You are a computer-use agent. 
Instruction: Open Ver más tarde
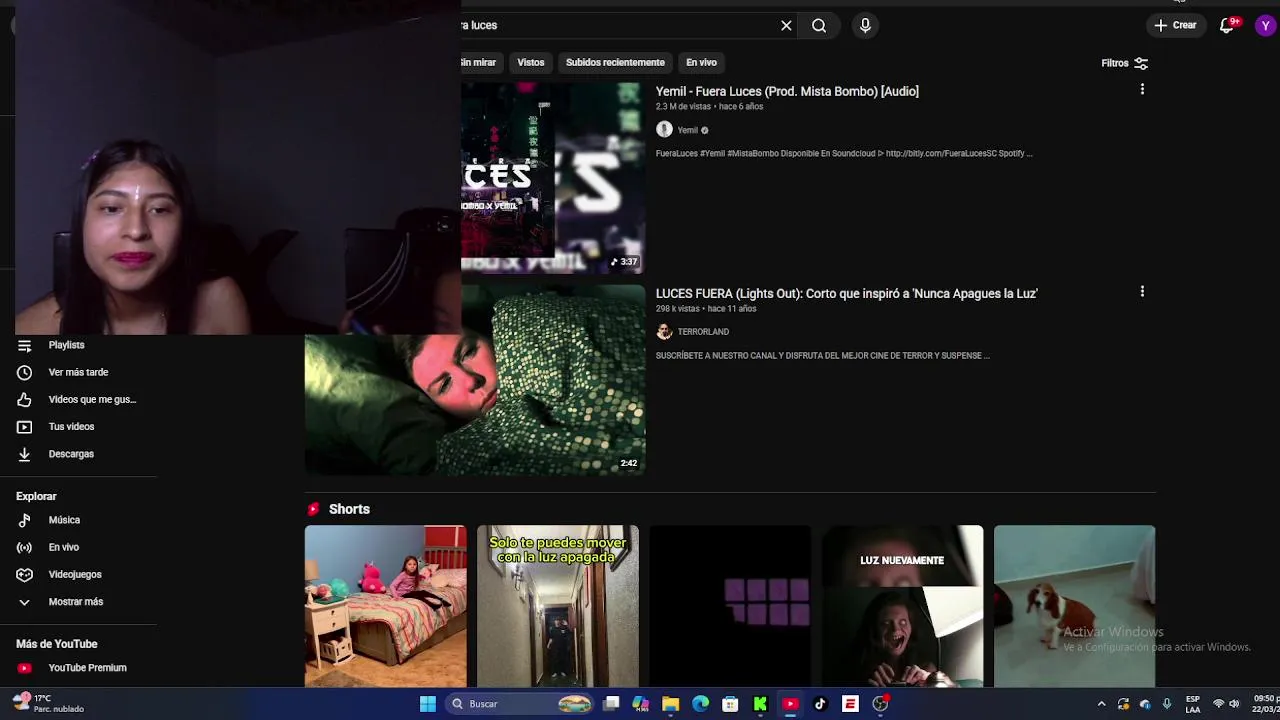coord(80,372)
